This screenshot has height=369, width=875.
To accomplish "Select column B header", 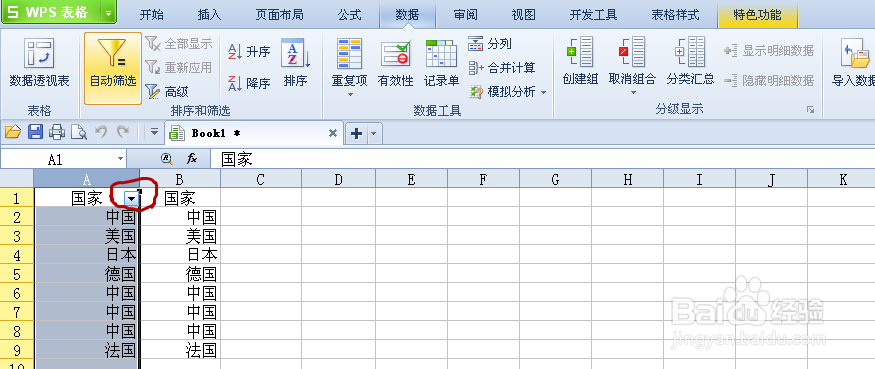I will (180, 179).
